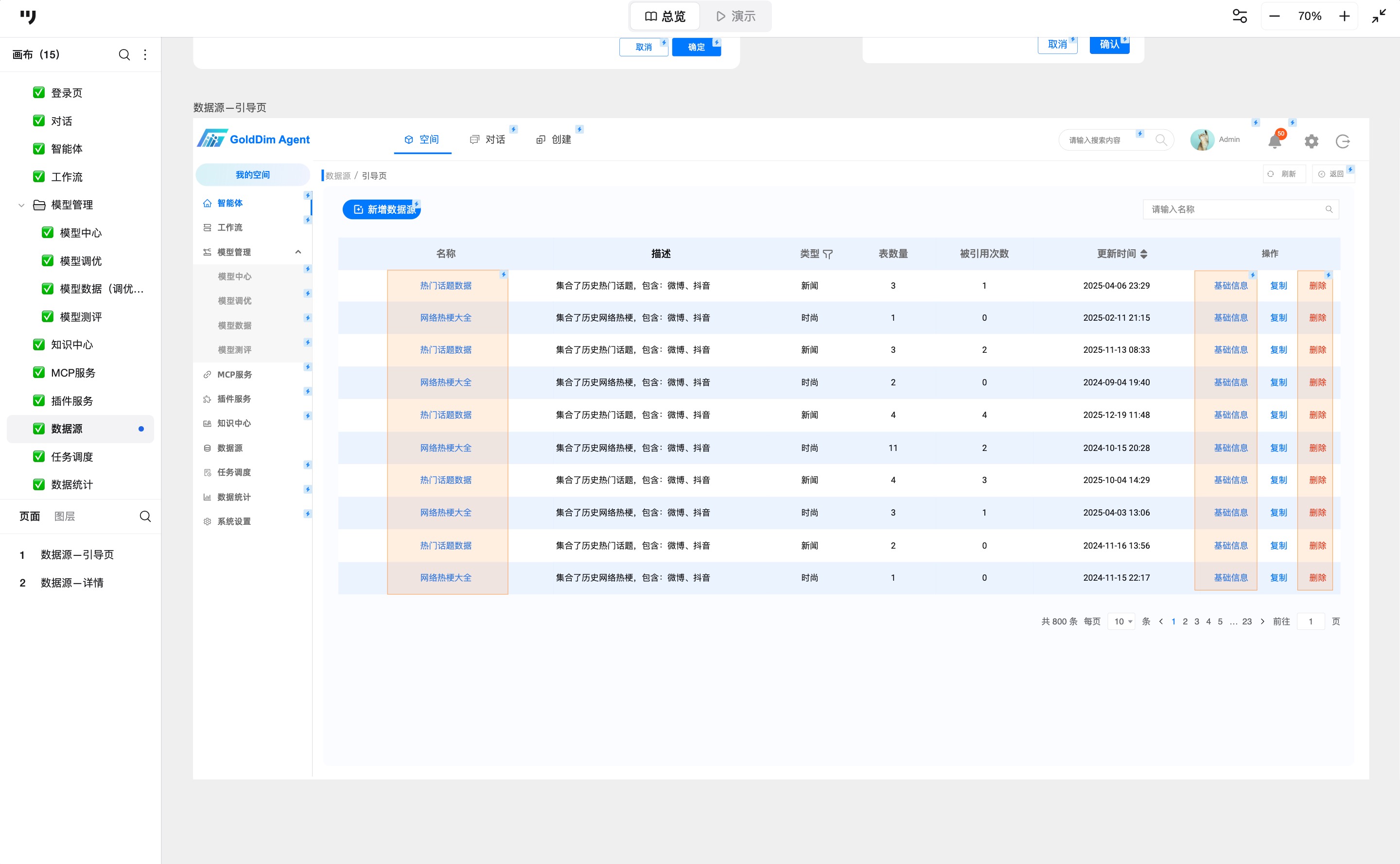Switch to the 图层 tab

(65, 517)
